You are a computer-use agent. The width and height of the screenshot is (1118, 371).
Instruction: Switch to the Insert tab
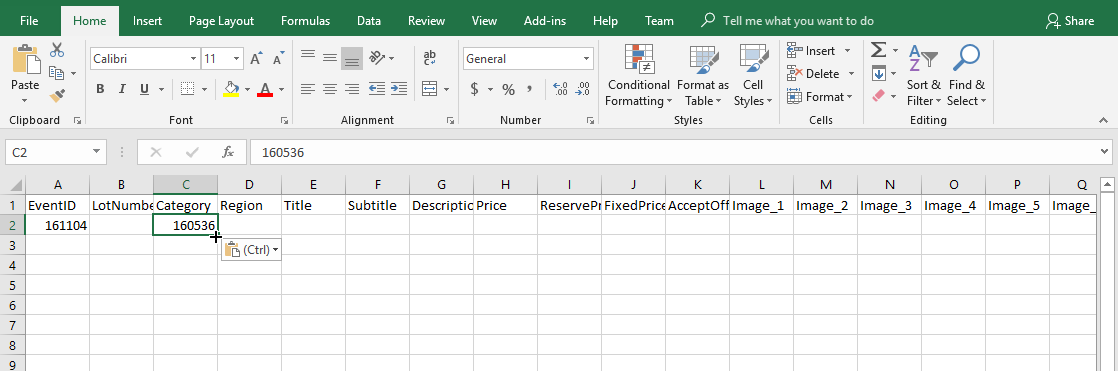tap(147, 21)
